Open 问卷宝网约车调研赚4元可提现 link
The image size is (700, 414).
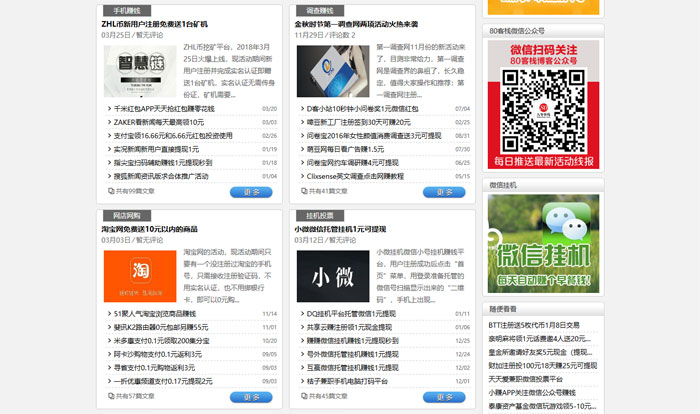pos(352,163)
